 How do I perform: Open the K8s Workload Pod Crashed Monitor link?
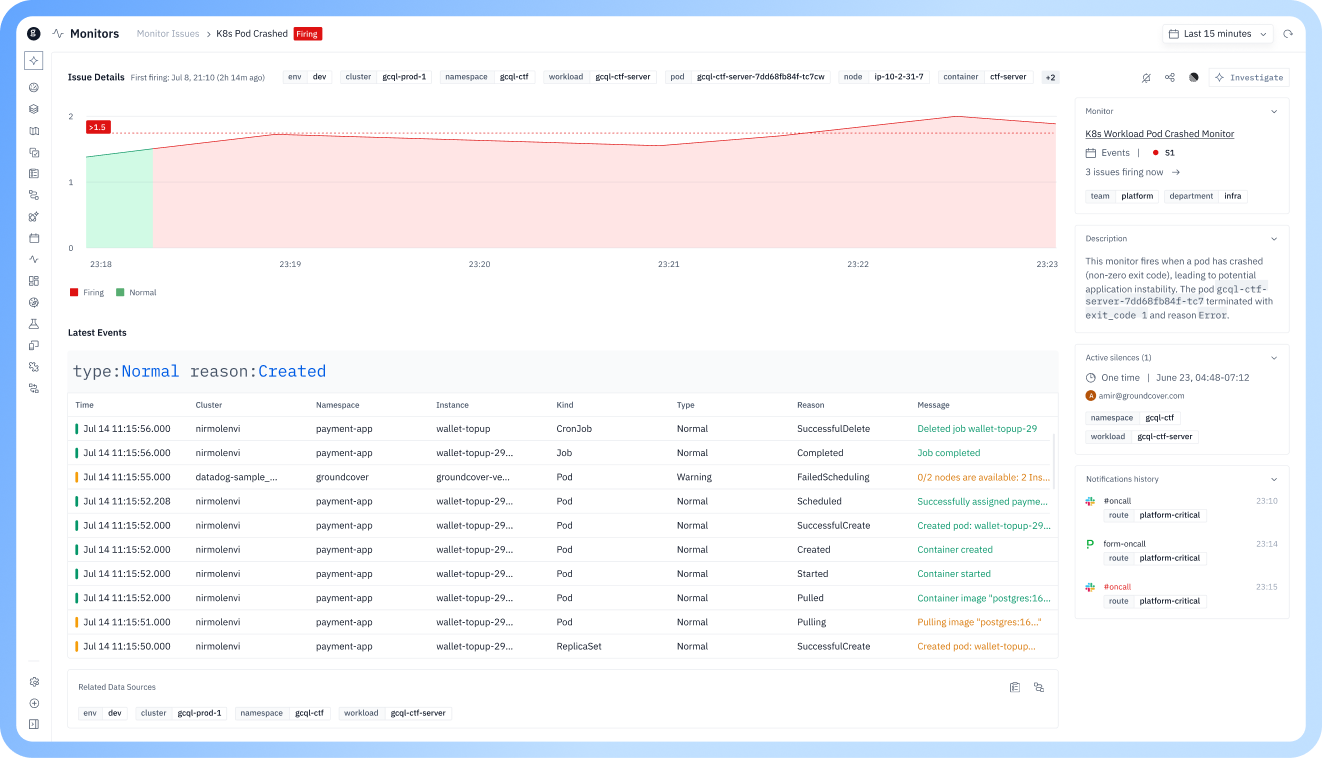[x=1160, y=134]
